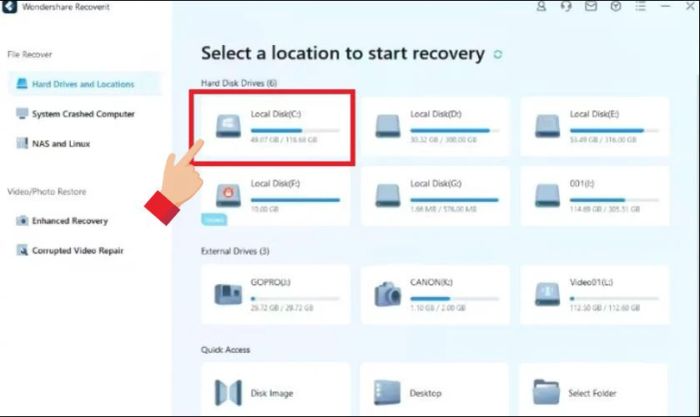
Task: Click Local Disk(D:) usage bar
Action: click(454, 130)
